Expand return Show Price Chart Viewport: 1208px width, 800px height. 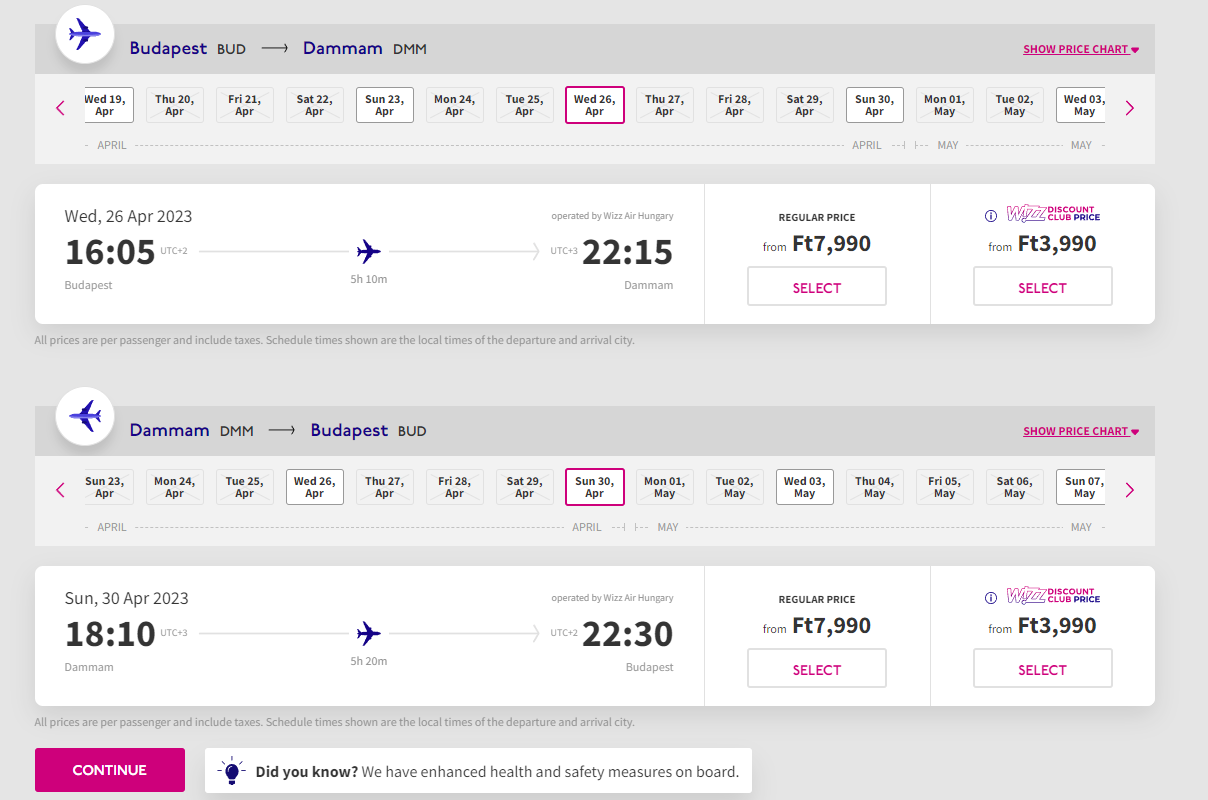[1081, 431]
